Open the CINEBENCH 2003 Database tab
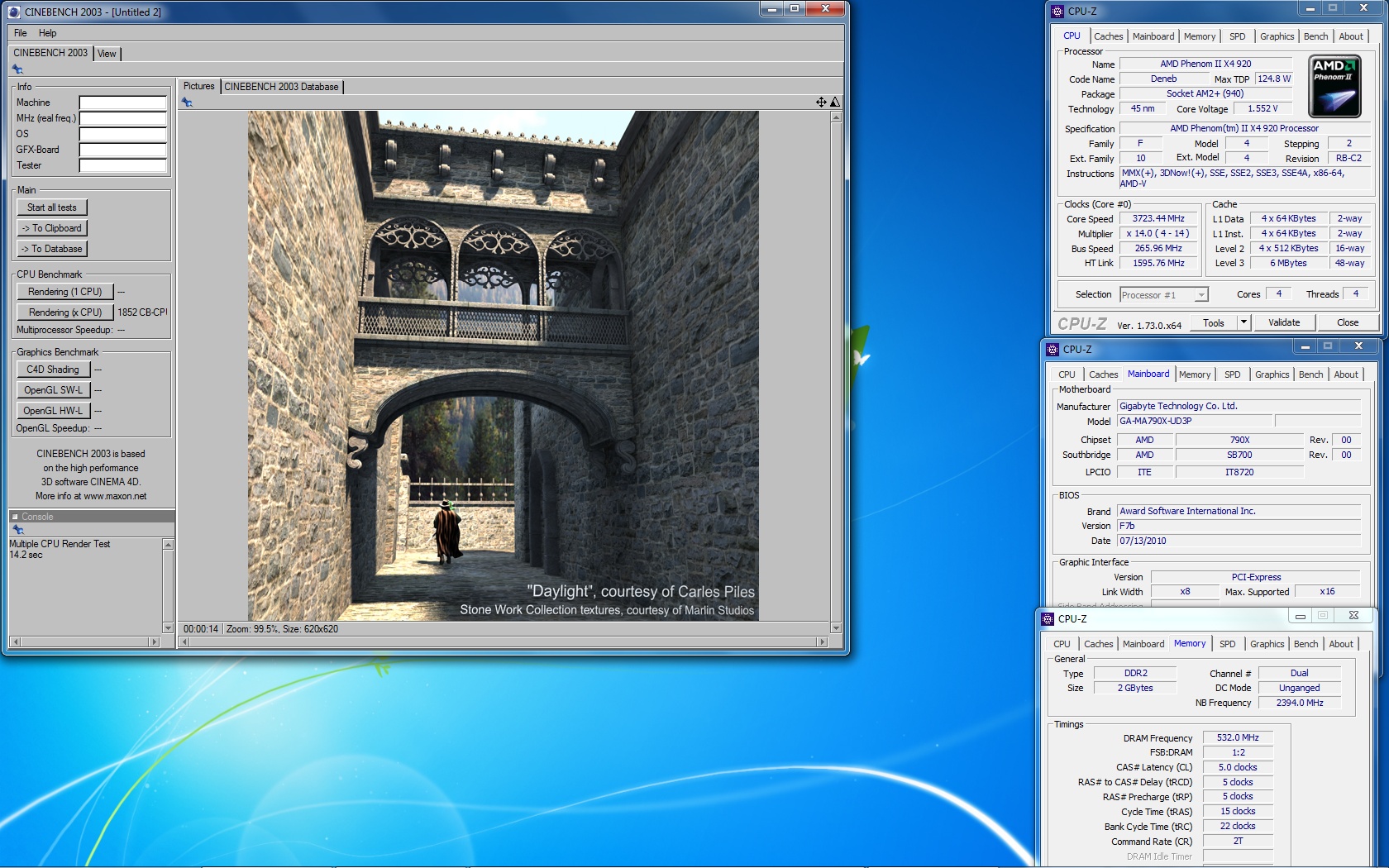 point(281,87)
